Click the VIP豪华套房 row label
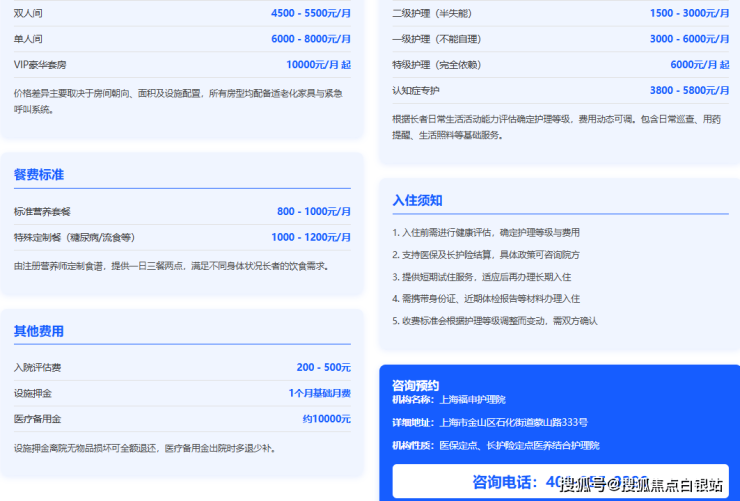Image resolution: width=740 pixels, height=501 pixels. 40,65
